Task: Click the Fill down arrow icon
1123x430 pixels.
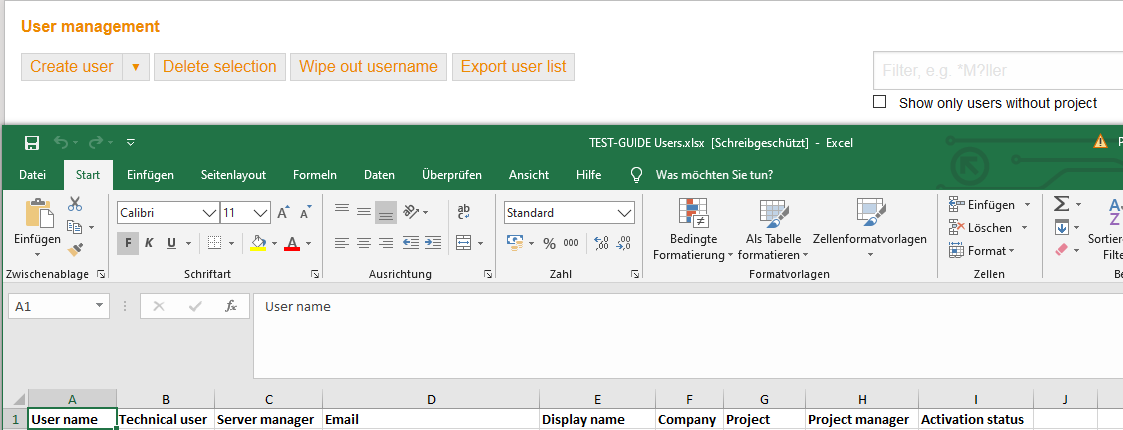Action: (1061, 227)
